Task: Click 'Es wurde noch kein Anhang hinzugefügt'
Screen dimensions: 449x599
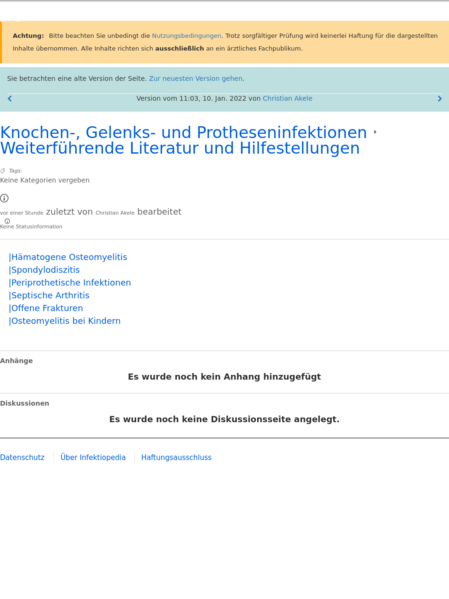Action: point(224,377)
